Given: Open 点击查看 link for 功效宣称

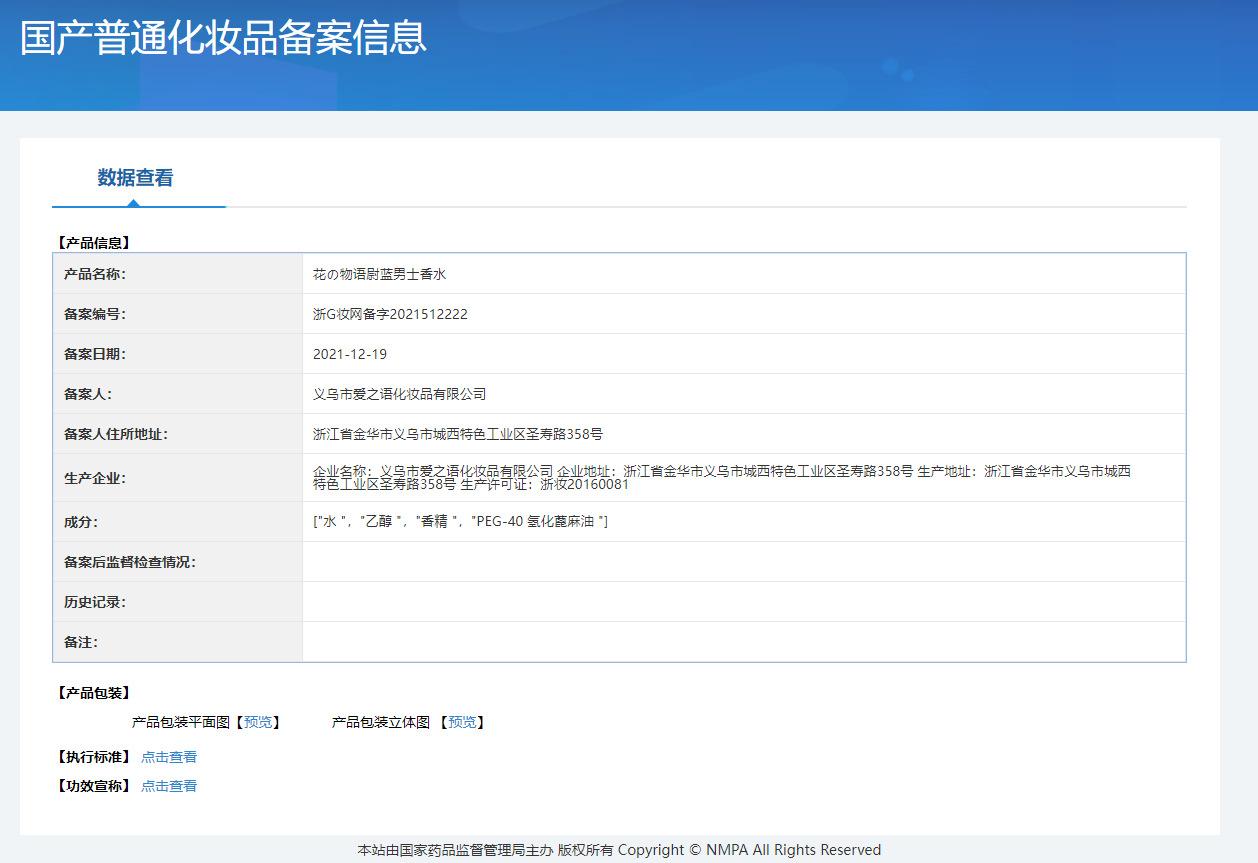Looking at the screenshot, I should [169, 786].
